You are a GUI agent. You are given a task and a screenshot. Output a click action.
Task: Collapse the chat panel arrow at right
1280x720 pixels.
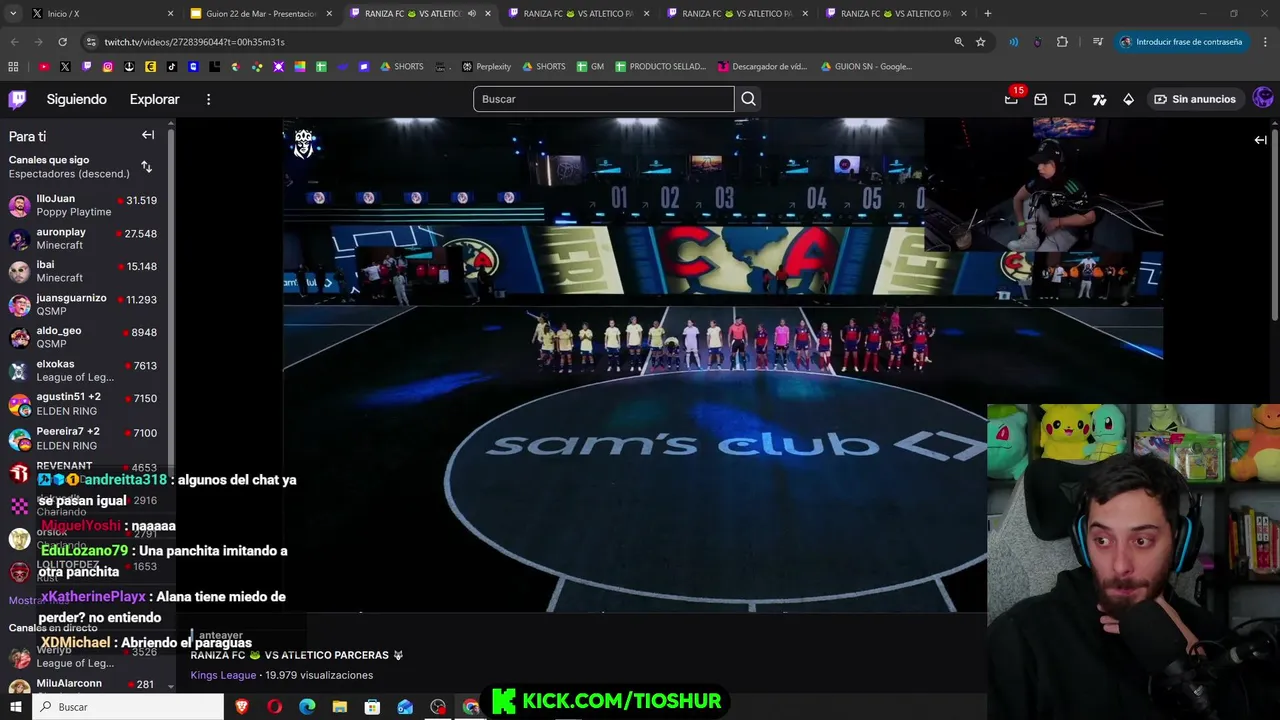[x=1260, y=140]
